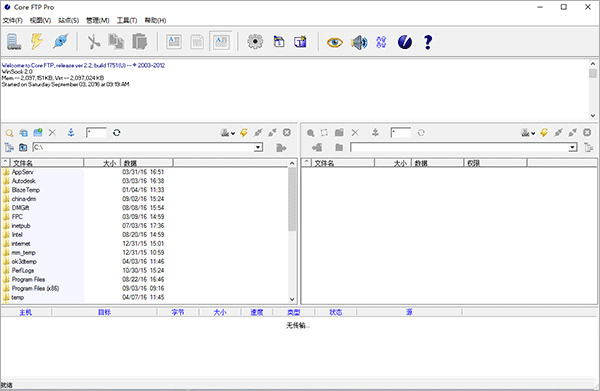Click the template T window icon
Image resolution: width=600 pixels, height=391 pixels.
(300, 42)
